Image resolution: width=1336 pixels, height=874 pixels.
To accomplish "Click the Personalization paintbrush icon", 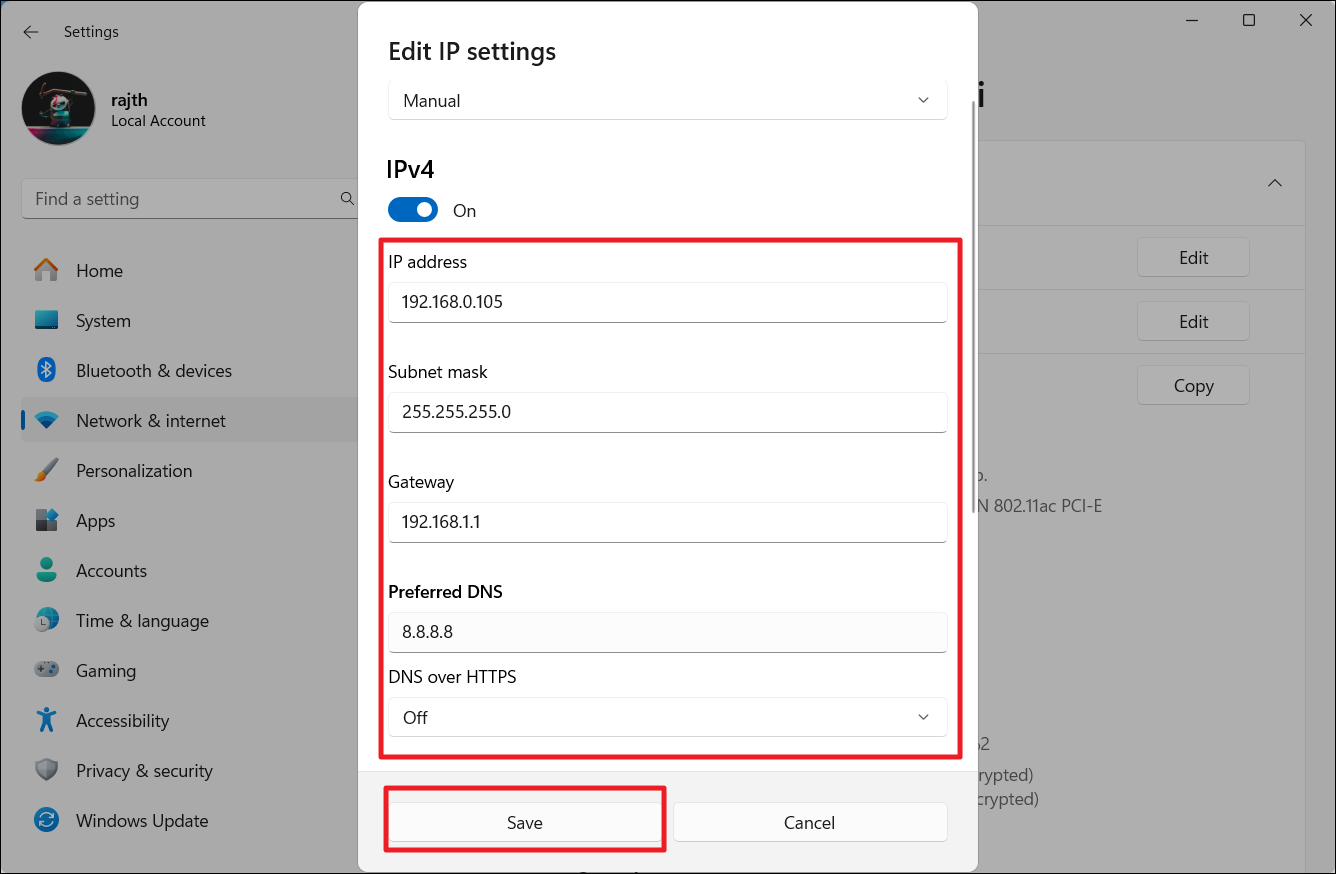I will point(46,471).
